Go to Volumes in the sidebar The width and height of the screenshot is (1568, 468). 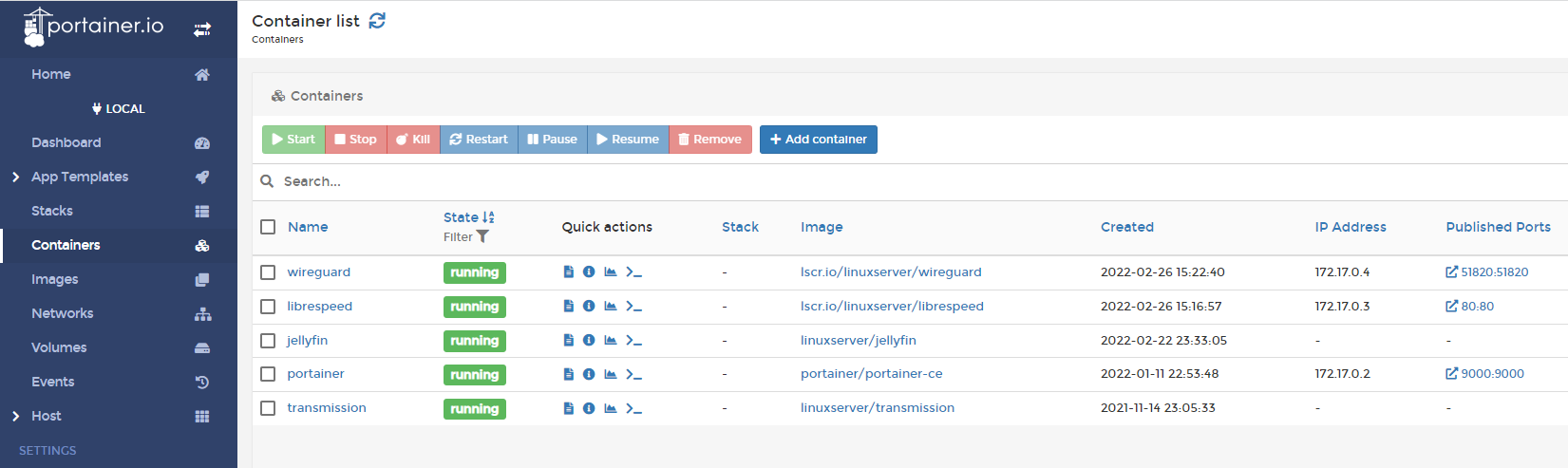pyautogui.click(x=59, y=347)
